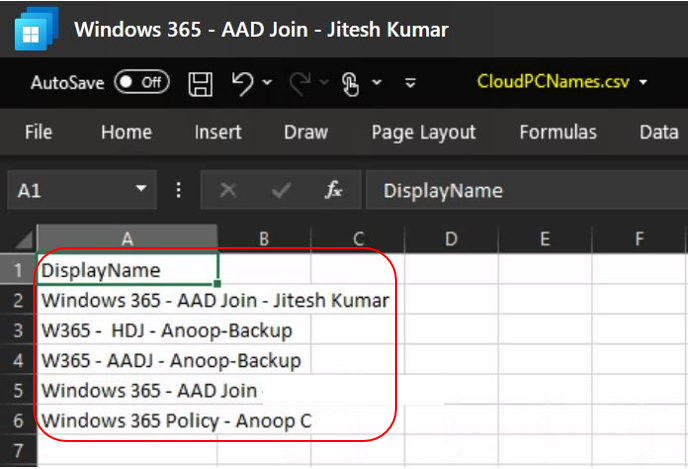Expand the Name Box dropdown arrow
This screenshot has width=688, height=469.
141,189
